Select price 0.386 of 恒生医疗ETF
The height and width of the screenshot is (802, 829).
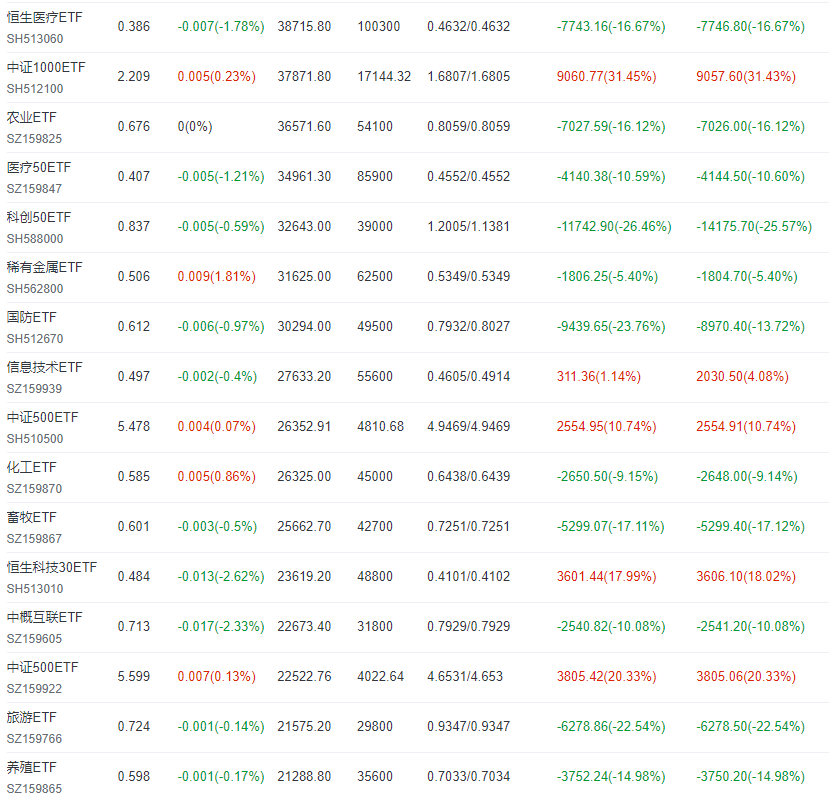134,26
